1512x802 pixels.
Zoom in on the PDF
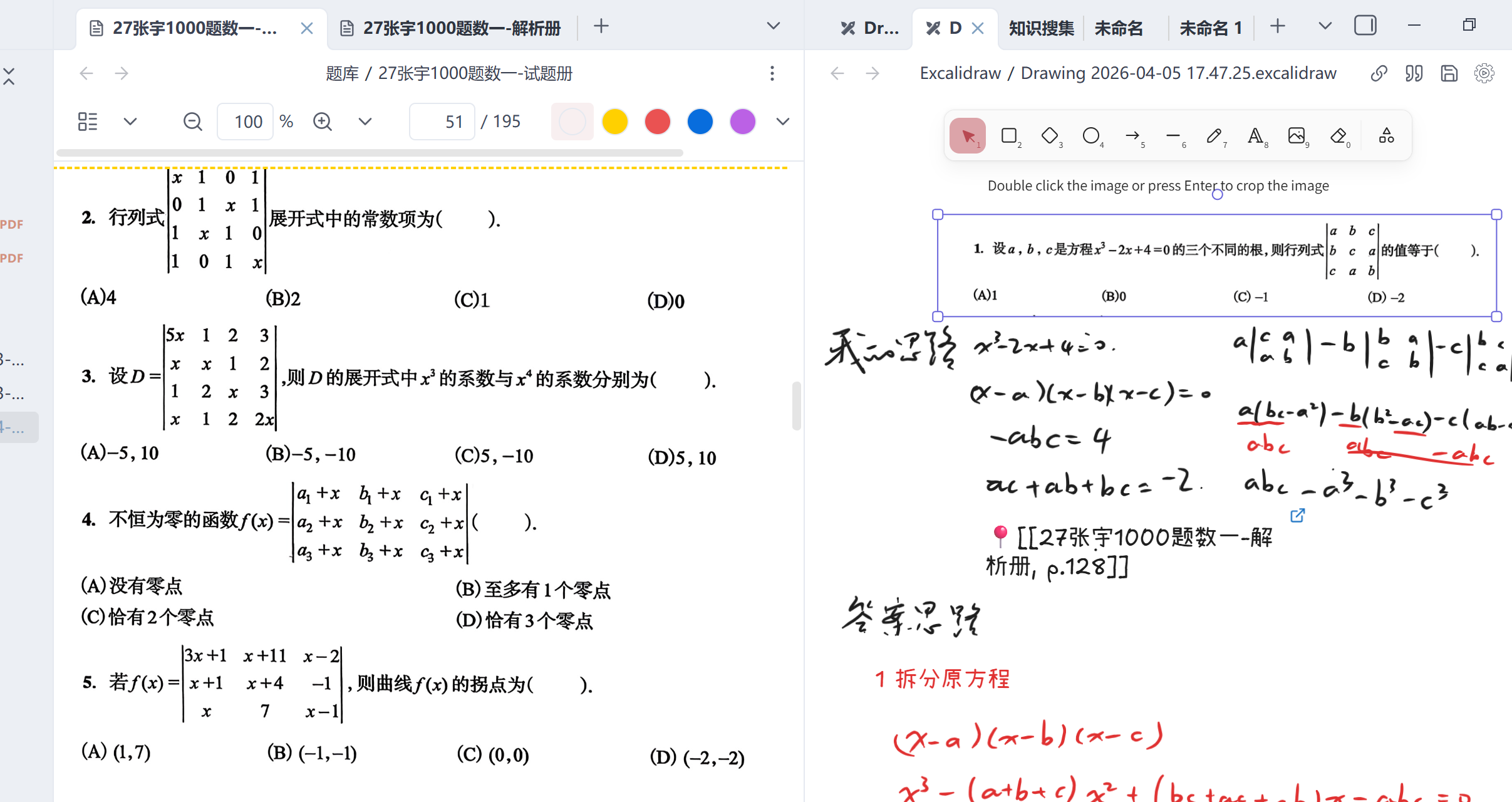323,122
